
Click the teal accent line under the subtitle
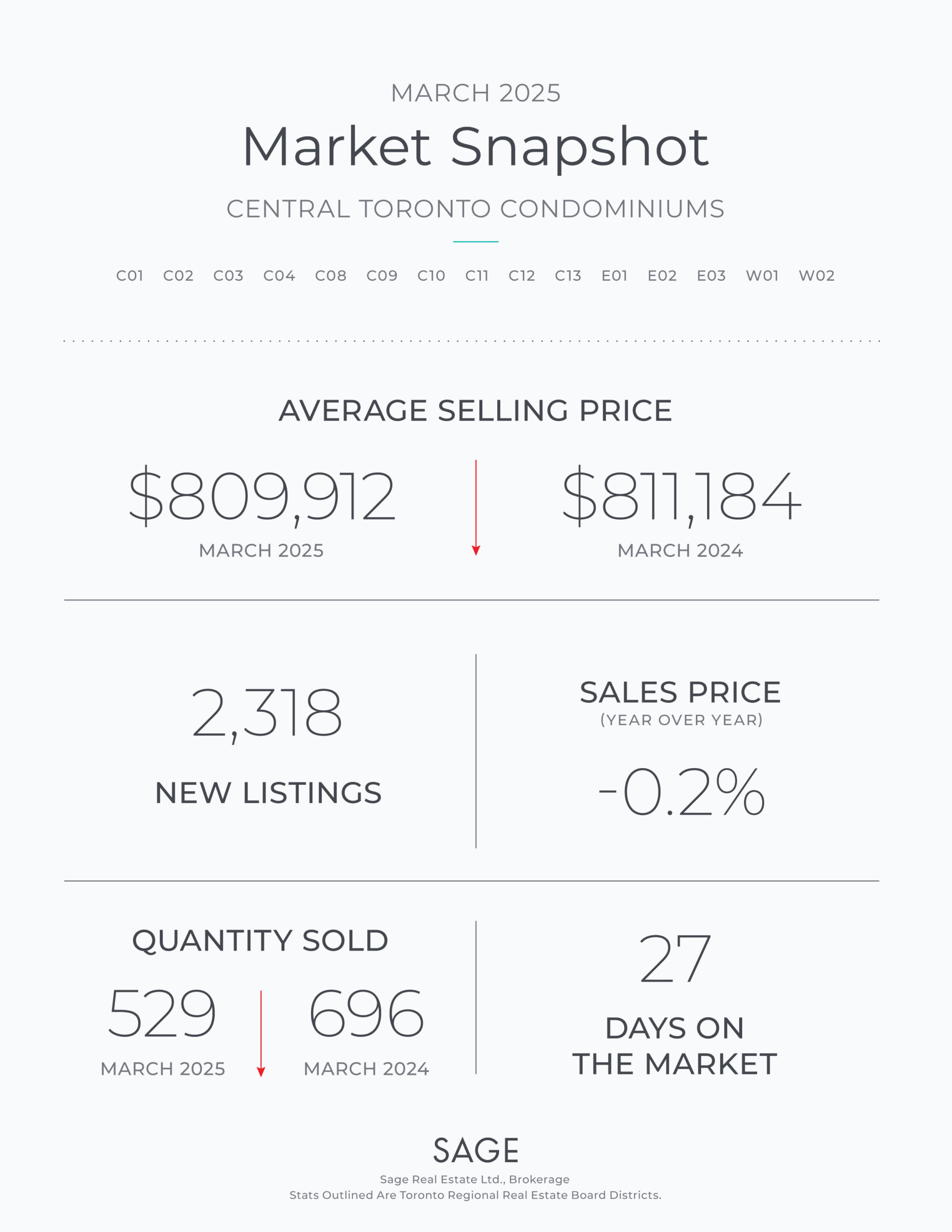pyautogui.click(x=476, y=242)
